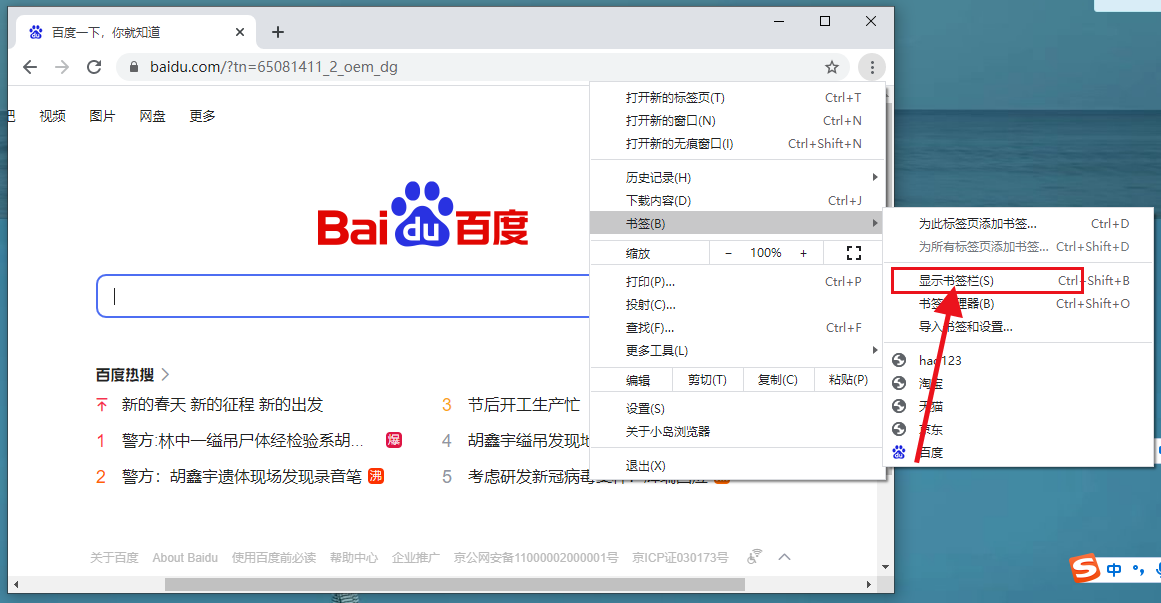Open 下载内容(D)
Screen dimensions: 1161x603
[x=737, y=201]
